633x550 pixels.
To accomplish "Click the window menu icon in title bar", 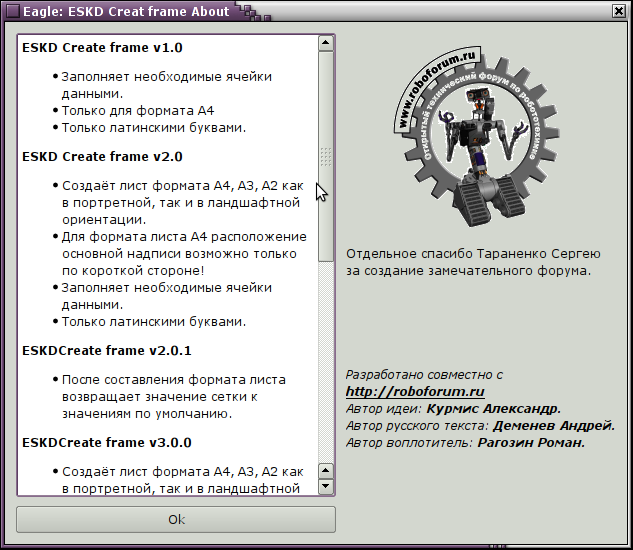I will pyautogui.click(x=13, y=11).
